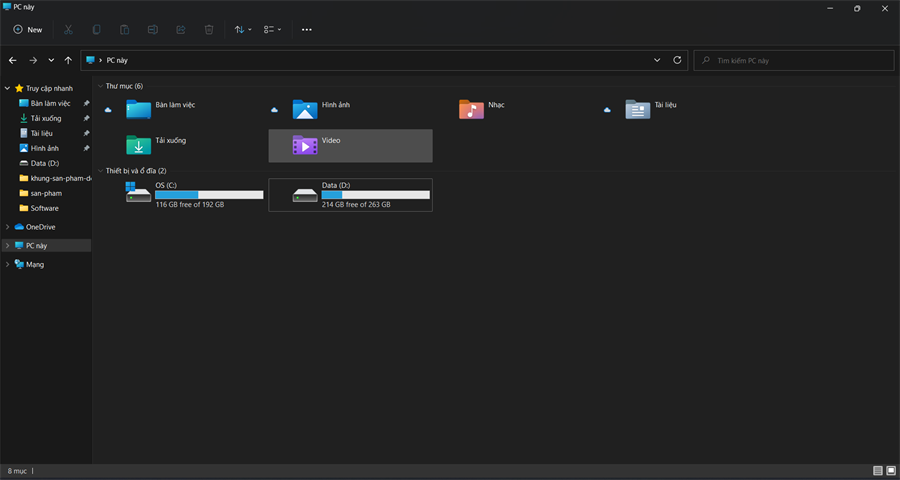
Task: Click the pin icon next to Bàn làm việc
Action: pyautogui.click(x=86, y=103)
